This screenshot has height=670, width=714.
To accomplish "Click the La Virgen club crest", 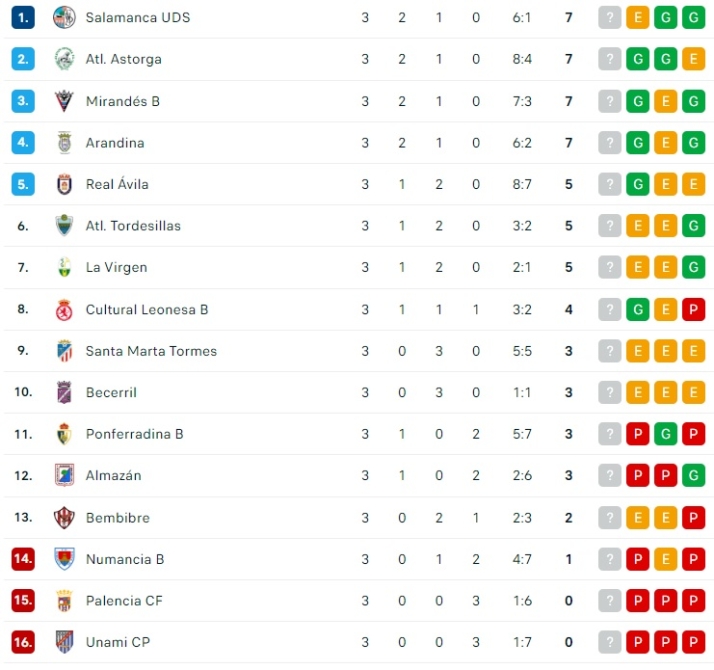I will pos(64,267).
